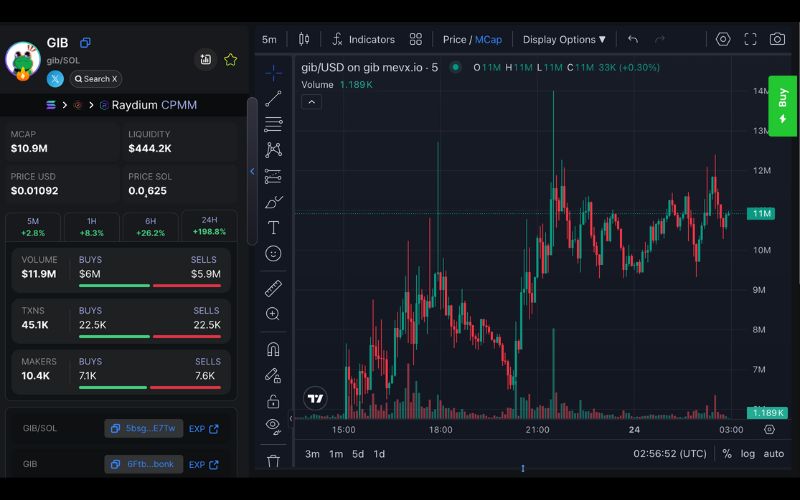
Task: Click the add to list icon
Action: tap(205, 60)
